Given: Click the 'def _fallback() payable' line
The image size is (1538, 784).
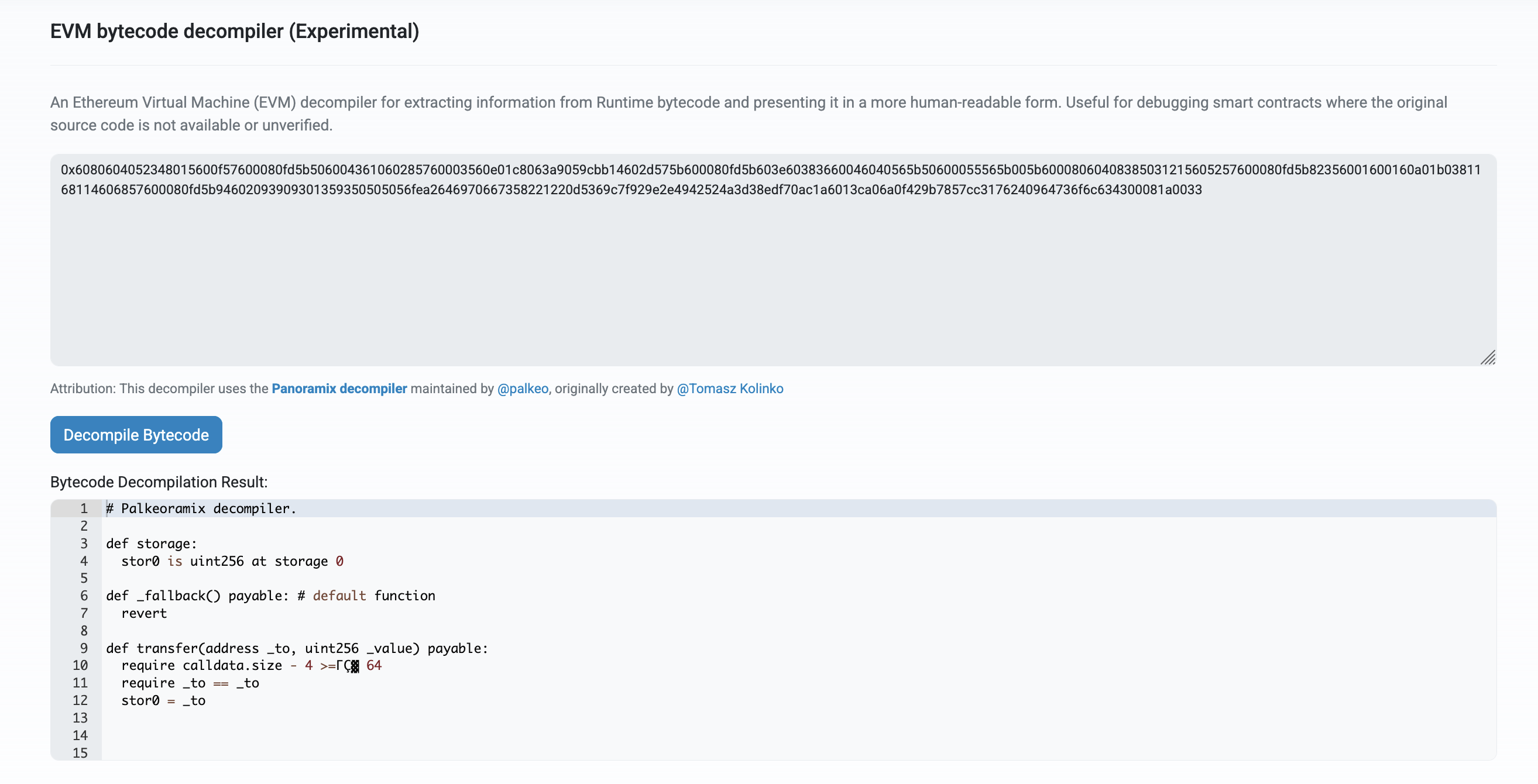Looking at the screenshot, I should (270, 596).
